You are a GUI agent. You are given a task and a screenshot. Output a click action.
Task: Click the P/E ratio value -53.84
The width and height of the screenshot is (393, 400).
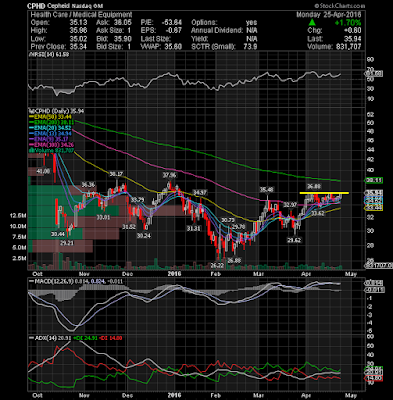click(172, 23)
